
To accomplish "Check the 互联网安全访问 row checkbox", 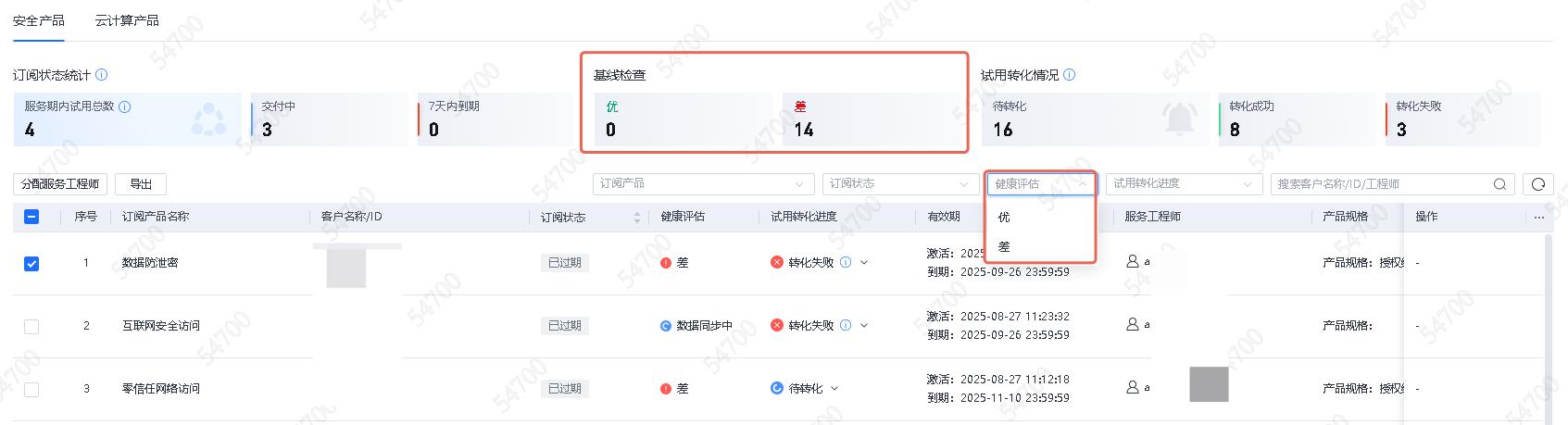I will coord(31,327).
